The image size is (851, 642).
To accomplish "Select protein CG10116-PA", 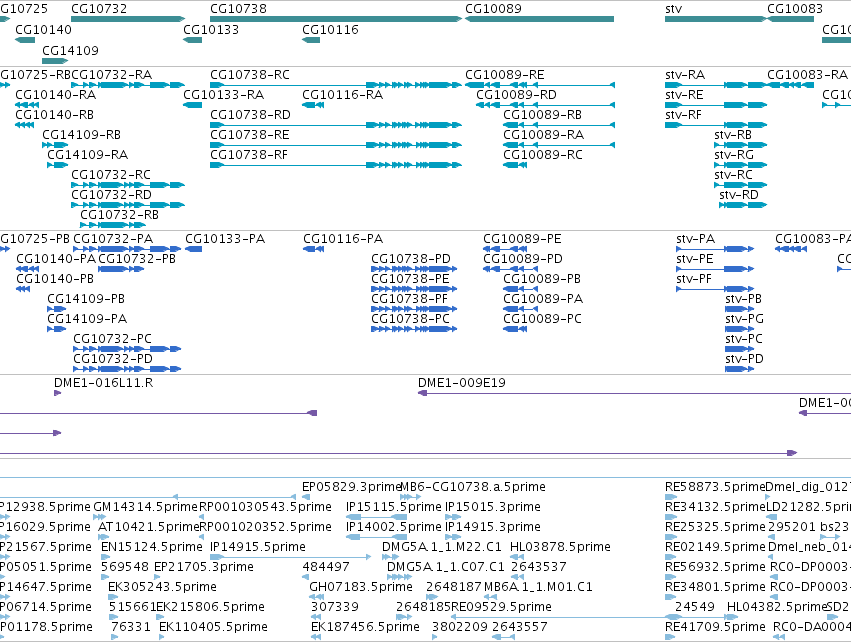I will [x=343, y=239].
